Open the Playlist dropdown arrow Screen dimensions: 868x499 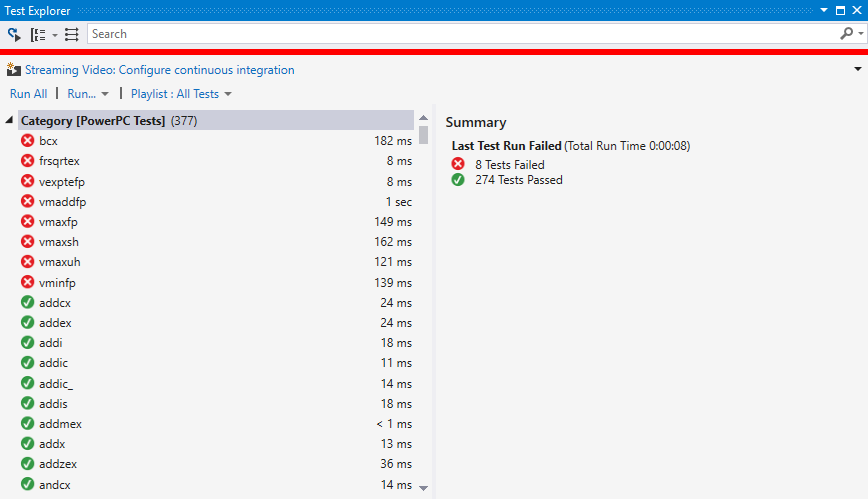(228, 94)
